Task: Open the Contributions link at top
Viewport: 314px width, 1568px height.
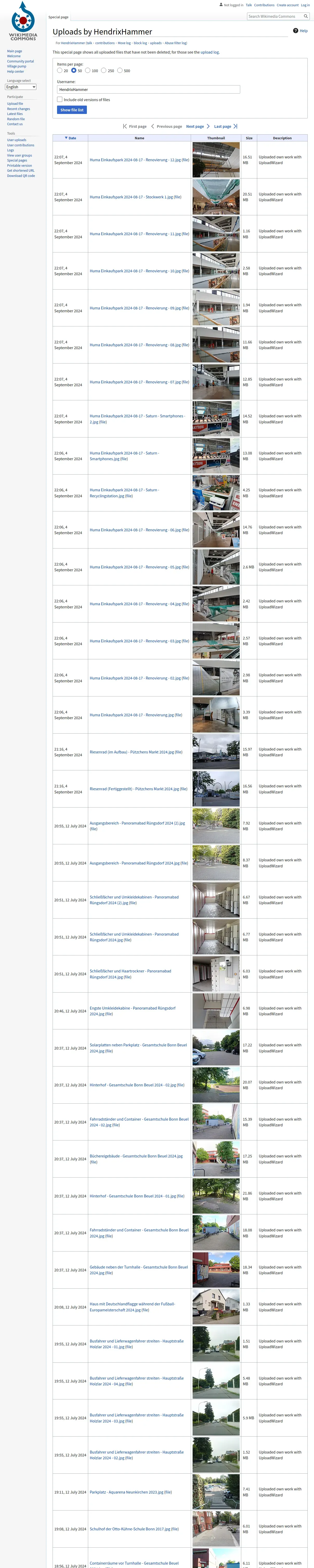Action: pyautogui.click(x=264, y=5)
